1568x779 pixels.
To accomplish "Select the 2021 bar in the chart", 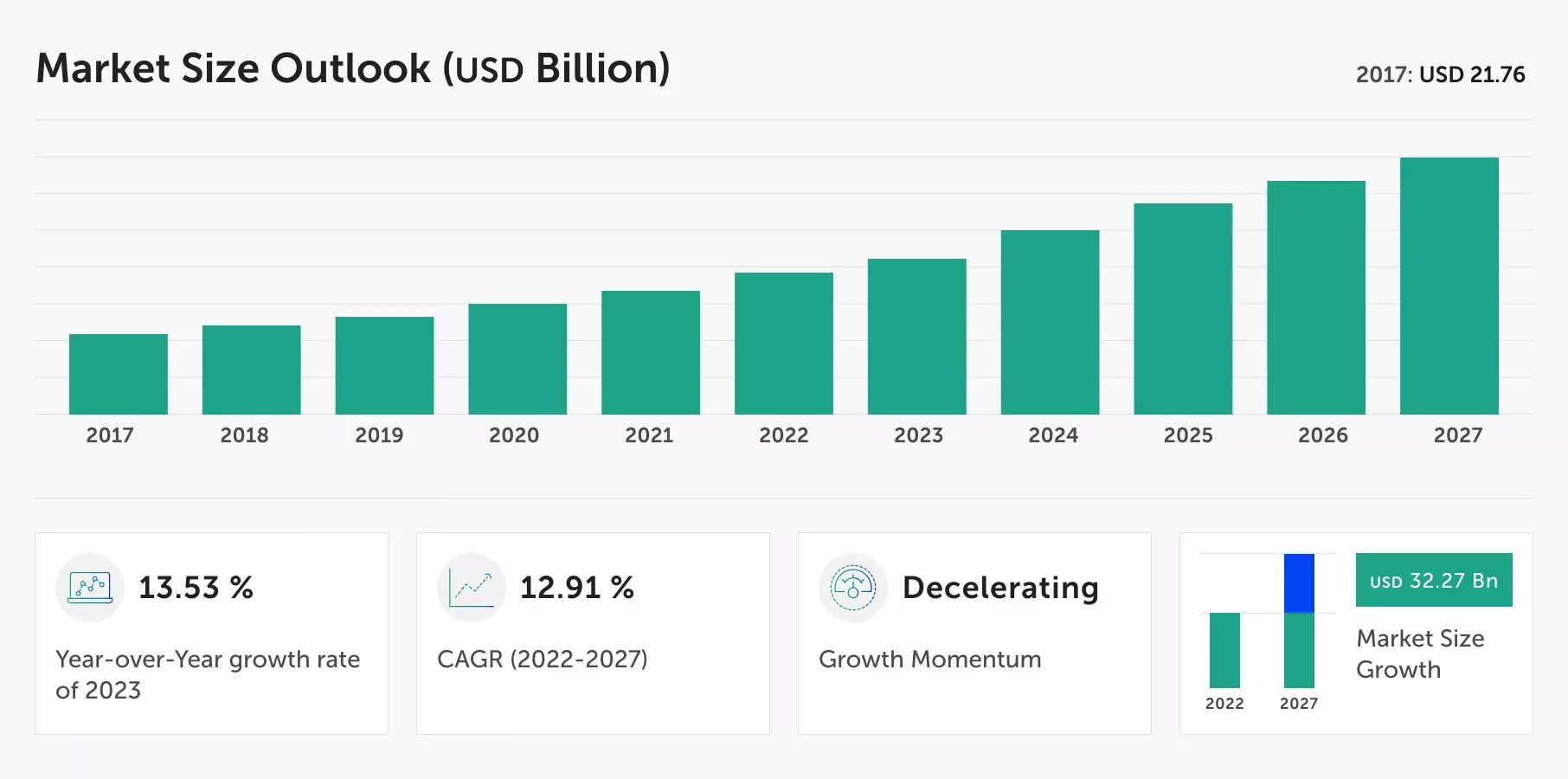I will (651, 352).
